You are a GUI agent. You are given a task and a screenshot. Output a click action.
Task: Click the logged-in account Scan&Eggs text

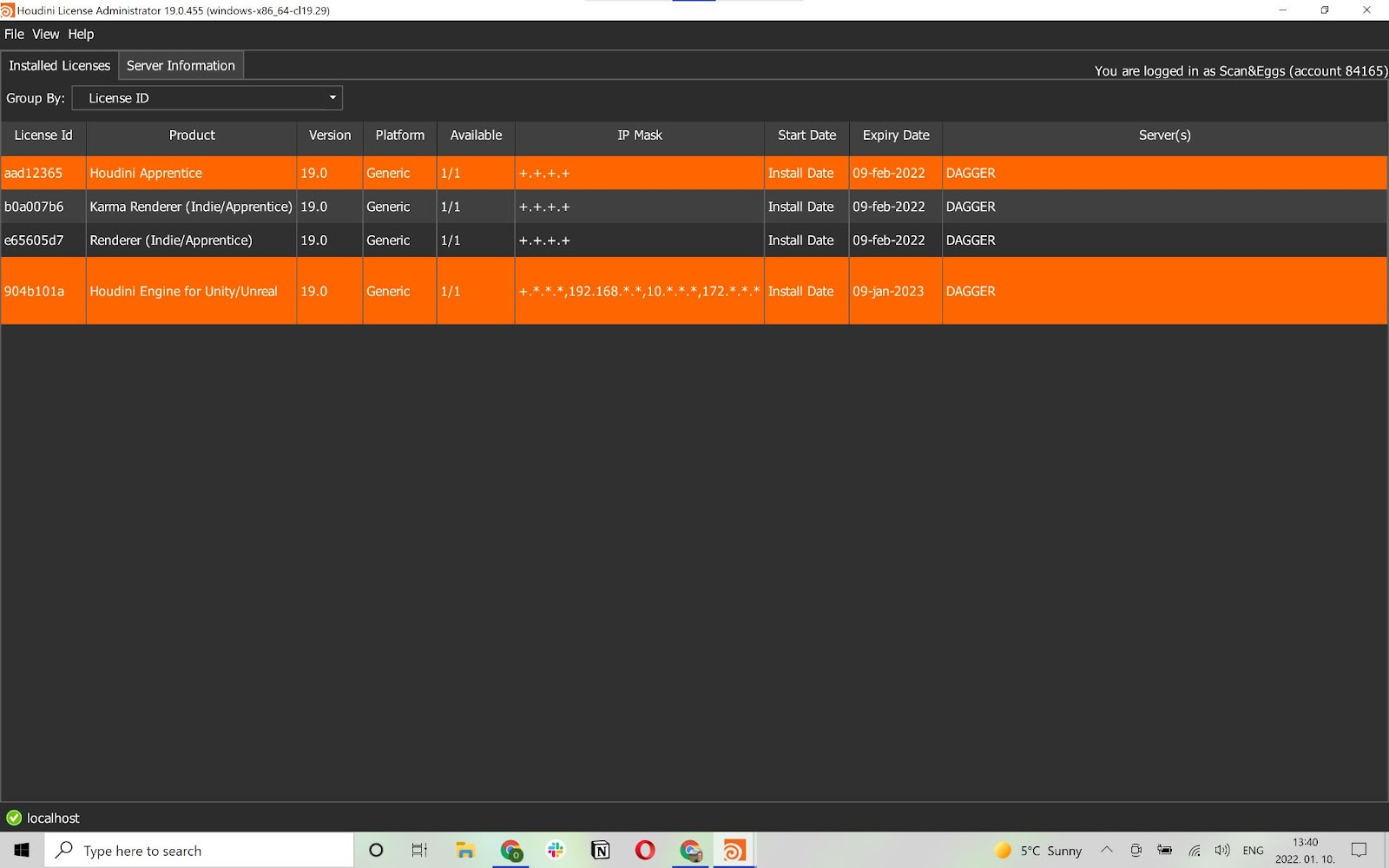pos(1241,71)
